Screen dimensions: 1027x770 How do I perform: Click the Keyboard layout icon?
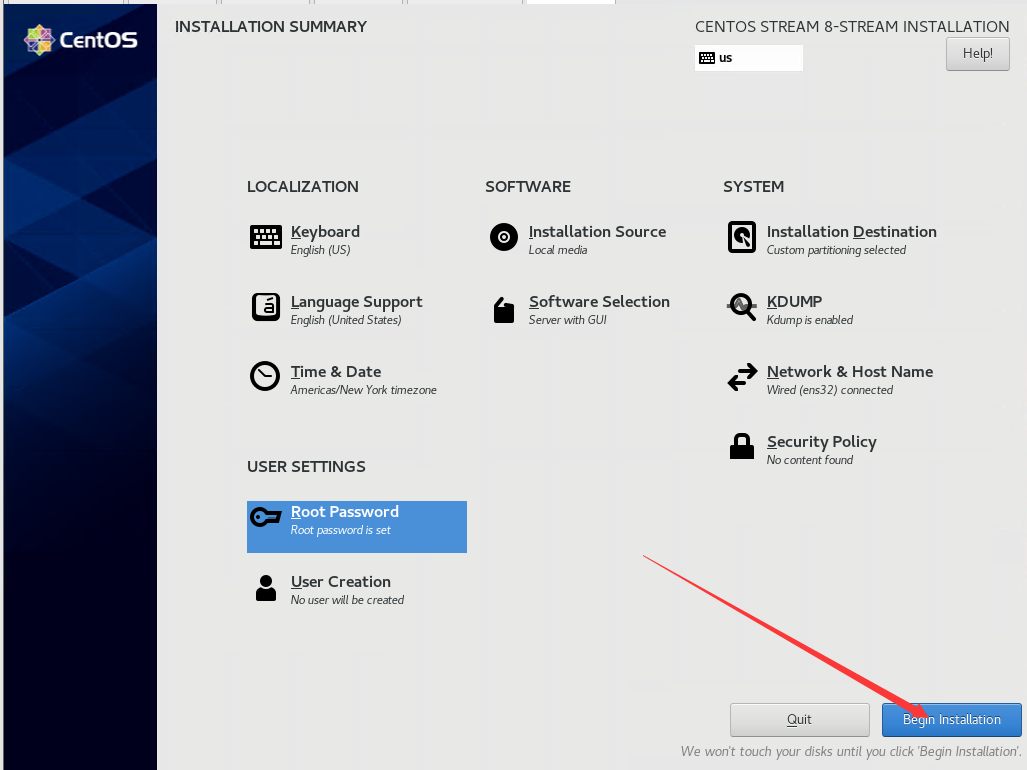(x=265, y=237)
